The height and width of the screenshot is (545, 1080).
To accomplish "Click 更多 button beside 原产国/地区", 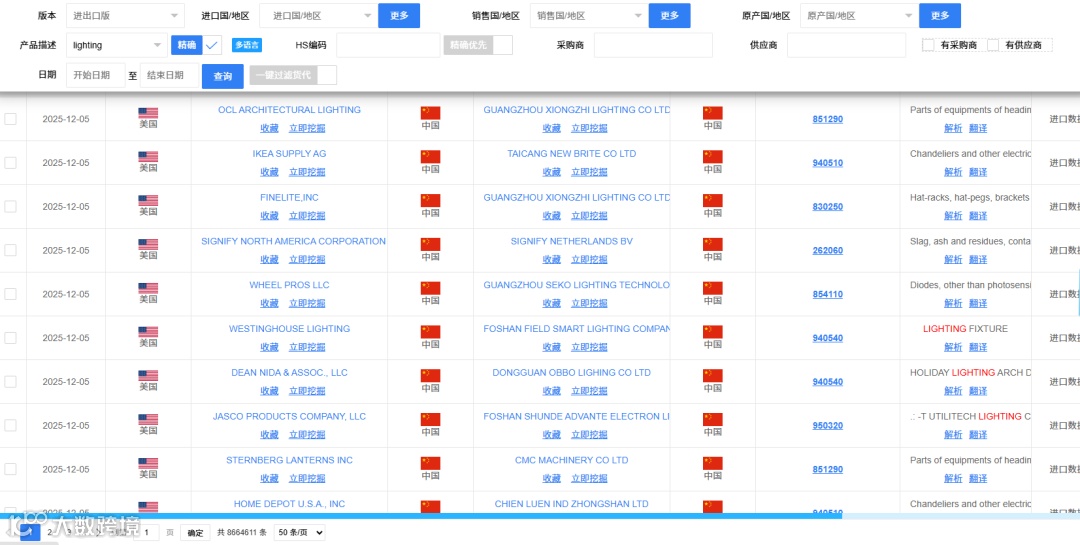I will (x=939, y=15).
